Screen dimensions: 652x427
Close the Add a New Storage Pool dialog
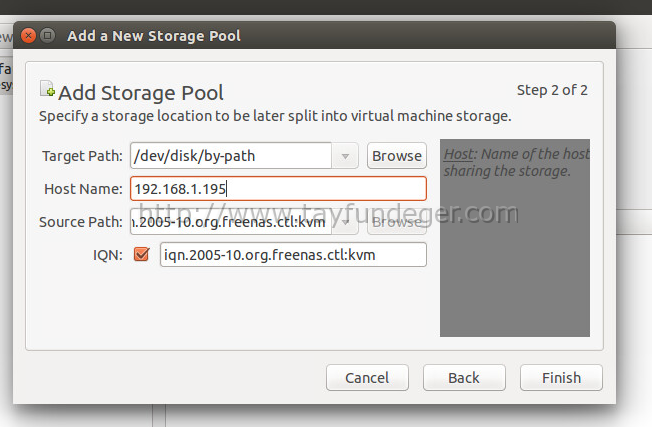[28, 36]
